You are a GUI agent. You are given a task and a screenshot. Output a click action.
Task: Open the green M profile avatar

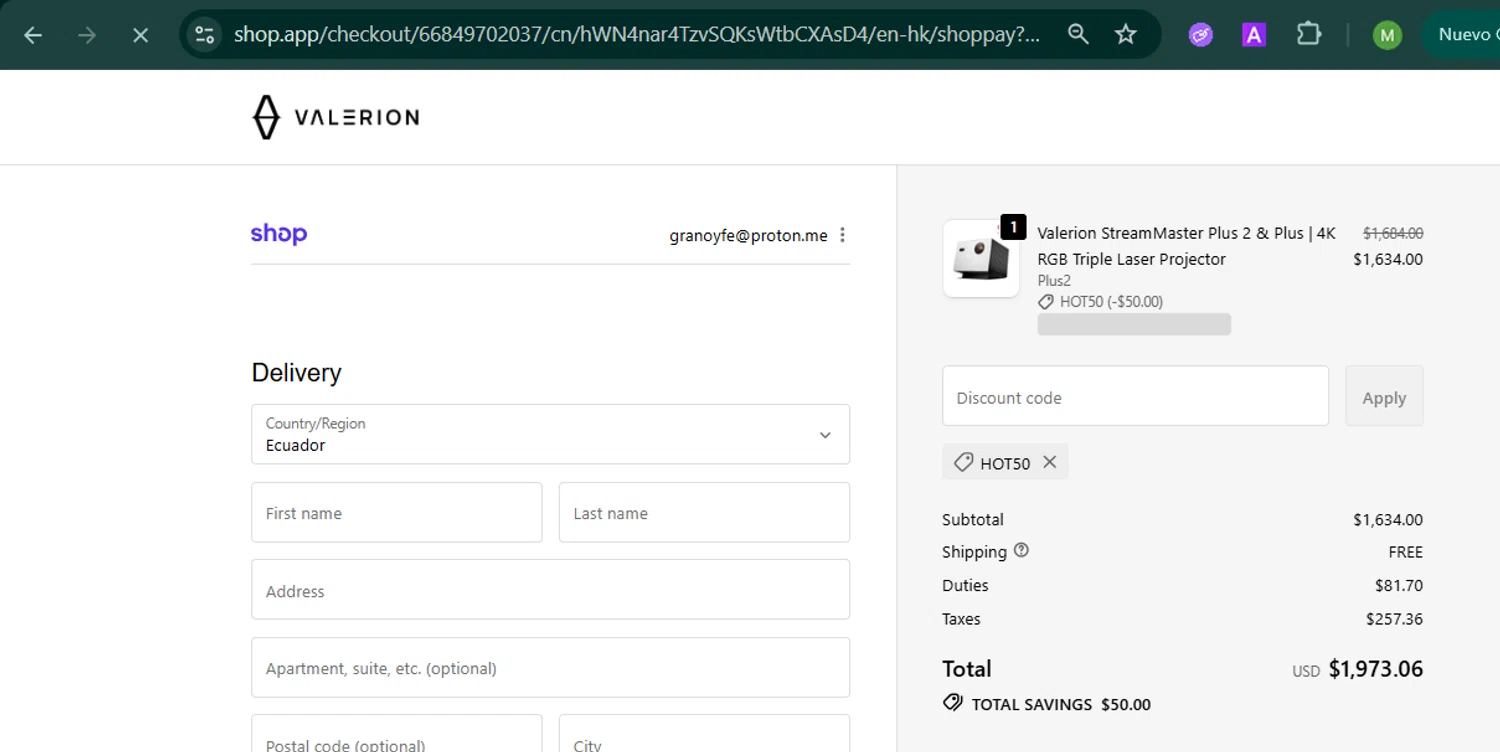click(x=1387, y=35)
